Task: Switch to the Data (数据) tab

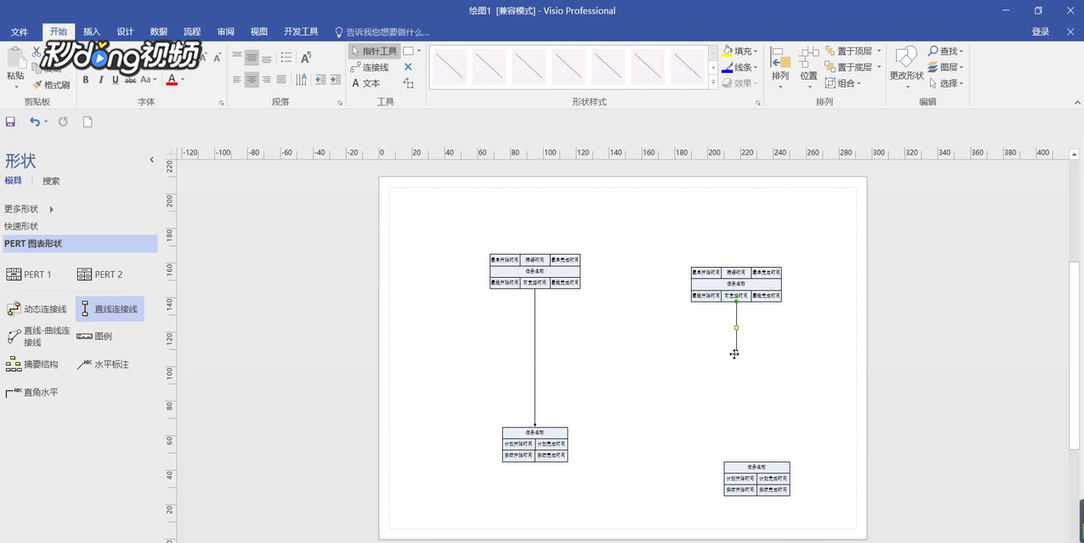Action: pos(159,32)
